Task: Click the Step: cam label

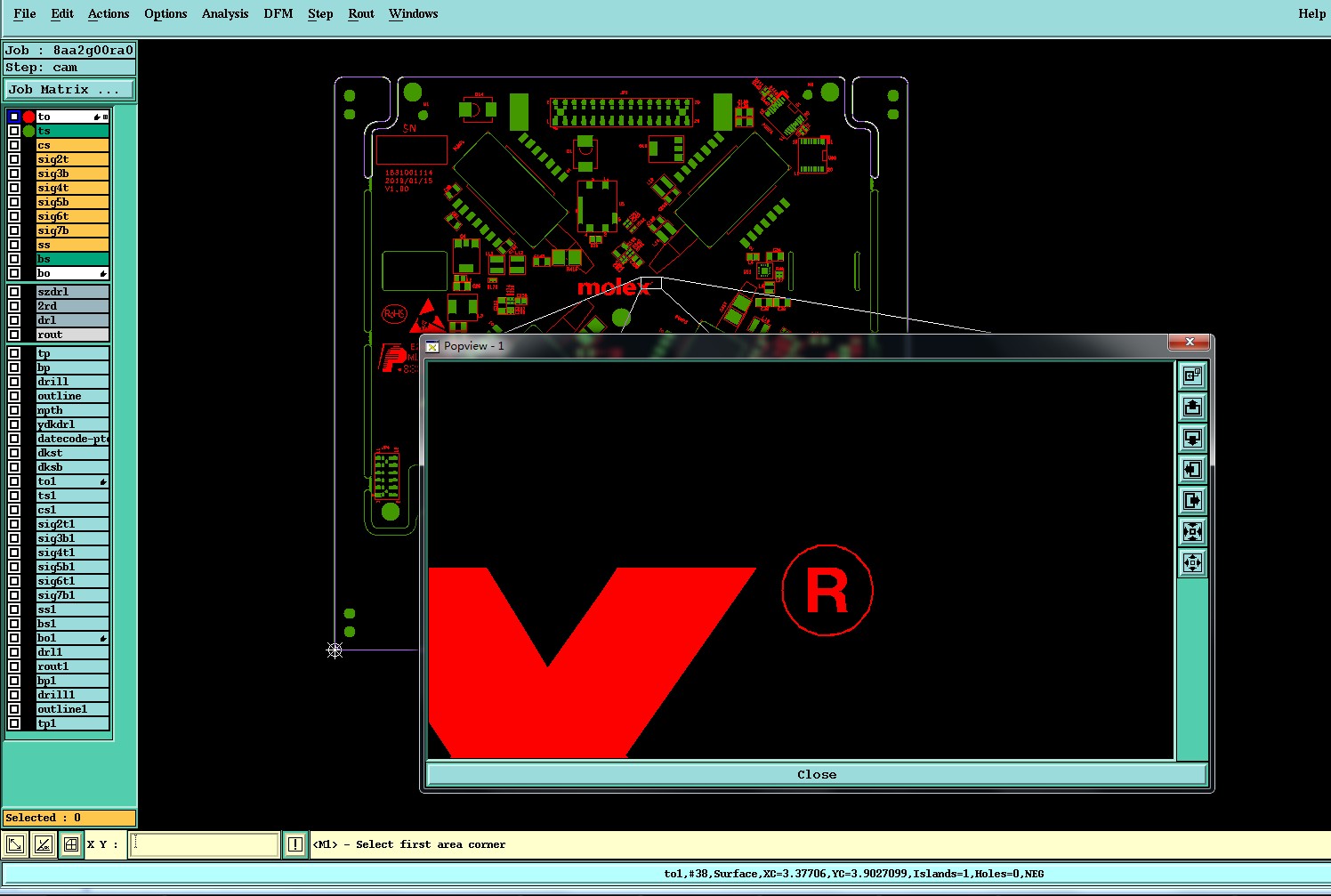Action: coord(69,68)
